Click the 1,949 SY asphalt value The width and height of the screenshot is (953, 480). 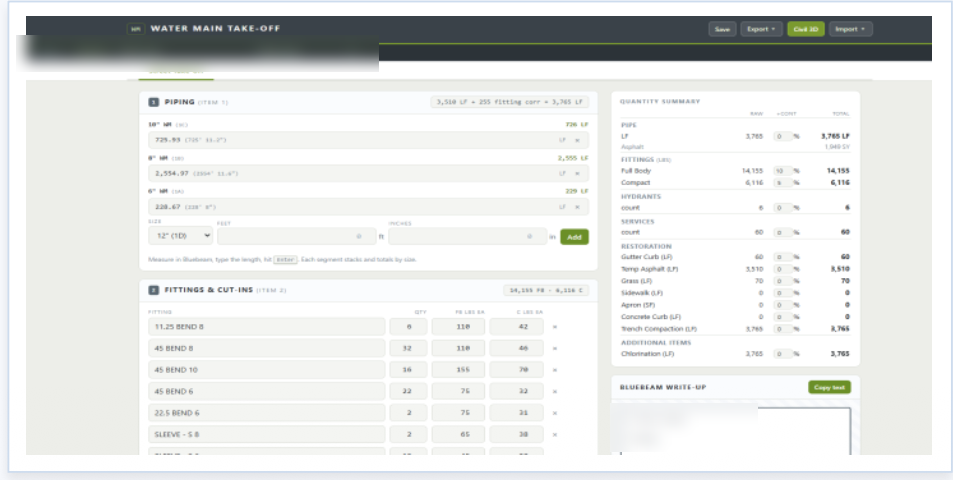point(837,147)
